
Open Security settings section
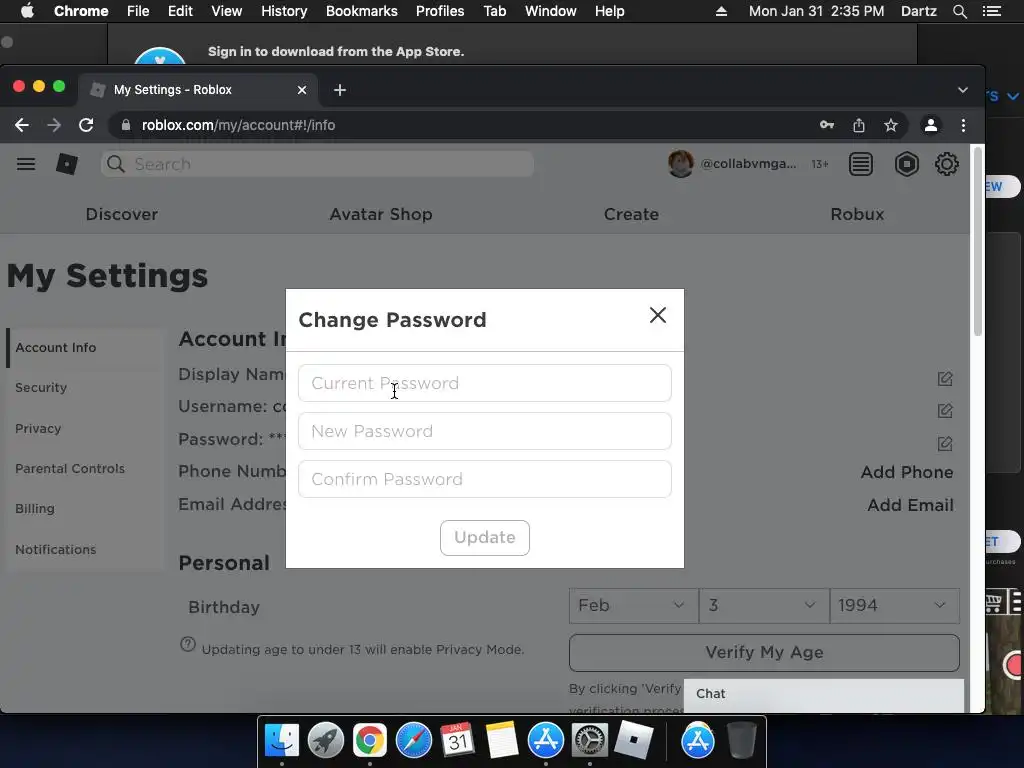coord(85,387)
